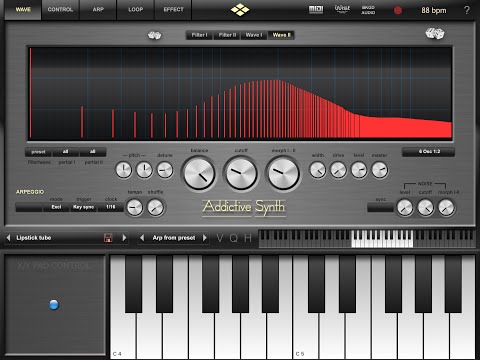
Task: Open the clock '1/16' selector
Action: pos(111,207)
